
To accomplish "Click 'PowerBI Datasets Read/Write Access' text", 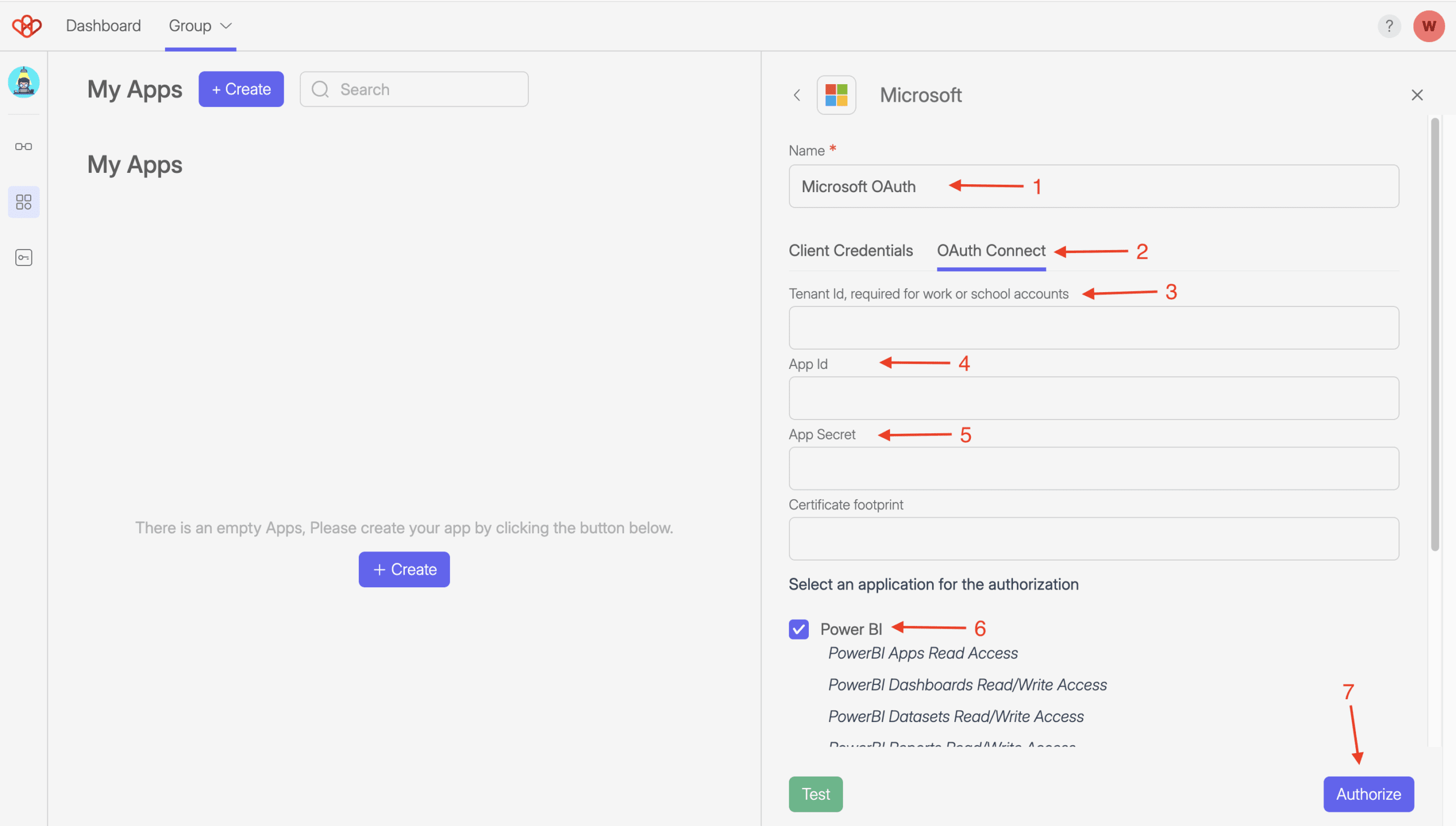I will click(955, 716).
